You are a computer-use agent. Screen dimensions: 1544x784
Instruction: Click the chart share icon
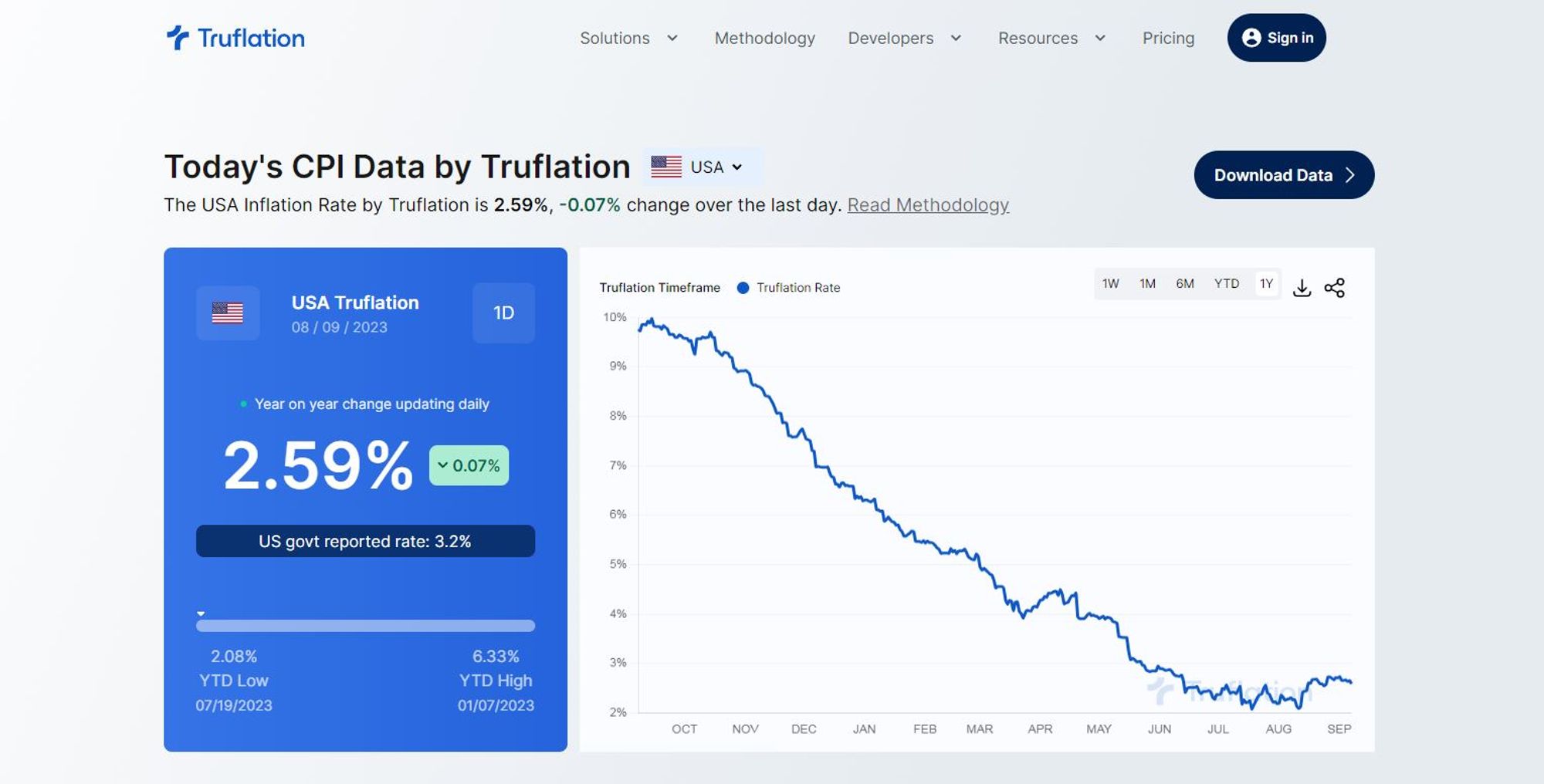click(x=1336, y=286)
